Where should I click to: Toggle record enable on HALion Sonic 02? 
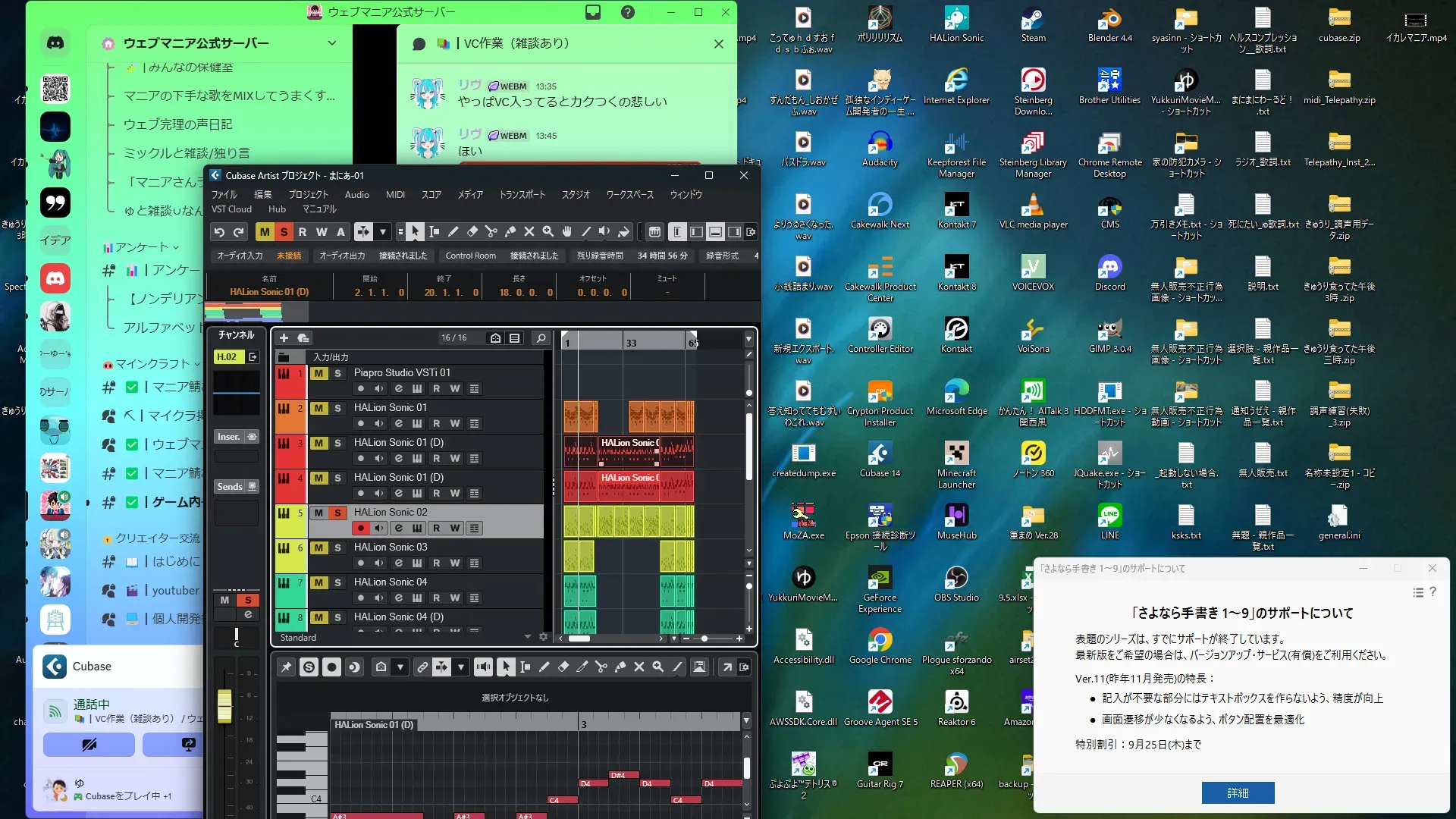pos(361,529)
